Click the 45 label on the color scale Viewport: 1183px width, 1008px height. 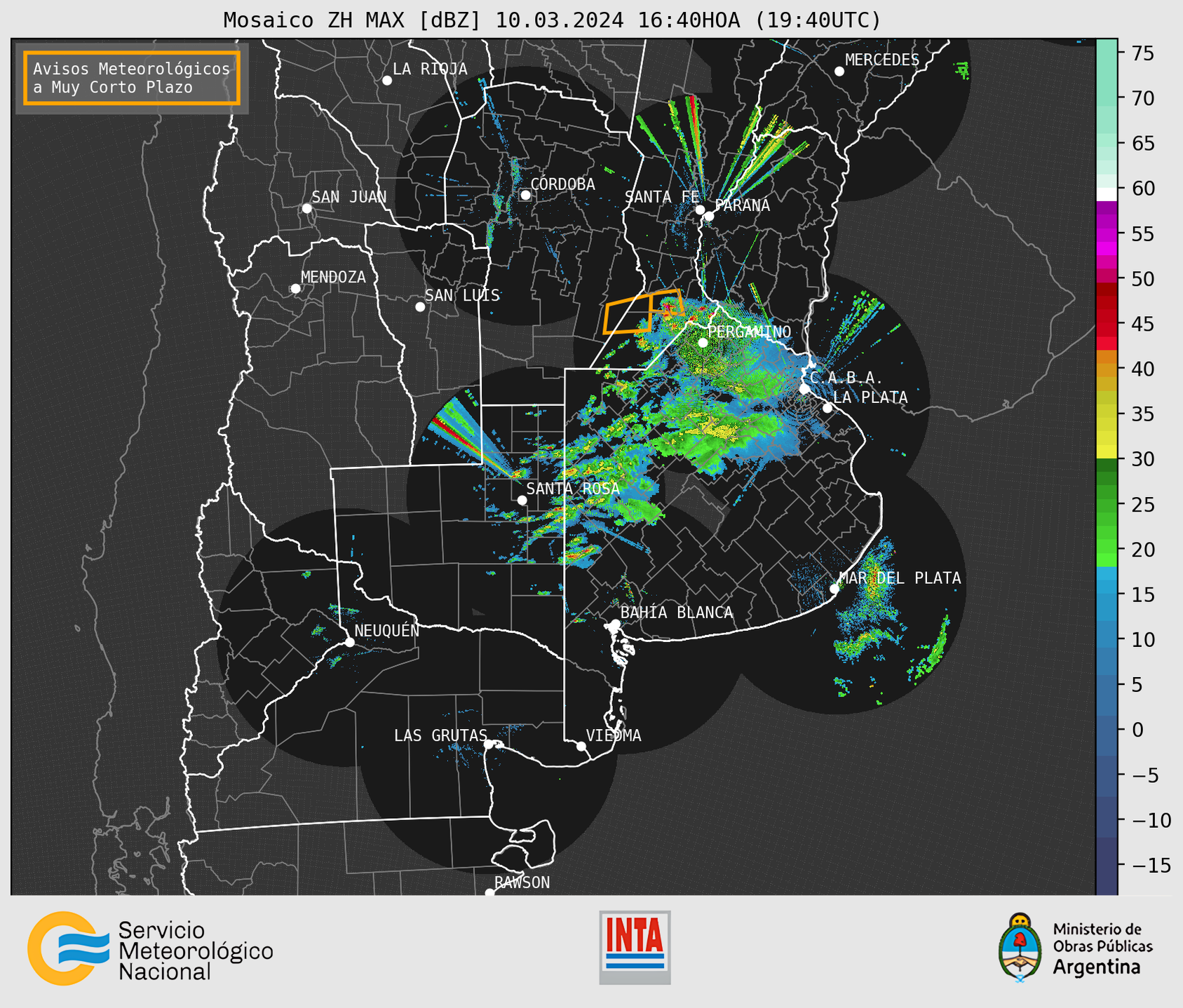click(x=1142, y=324)
